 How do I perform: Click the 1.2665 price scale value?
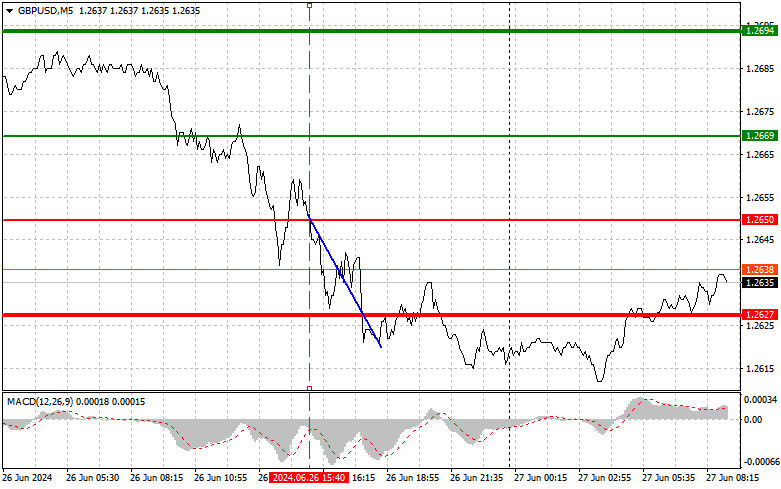[760, 155]
